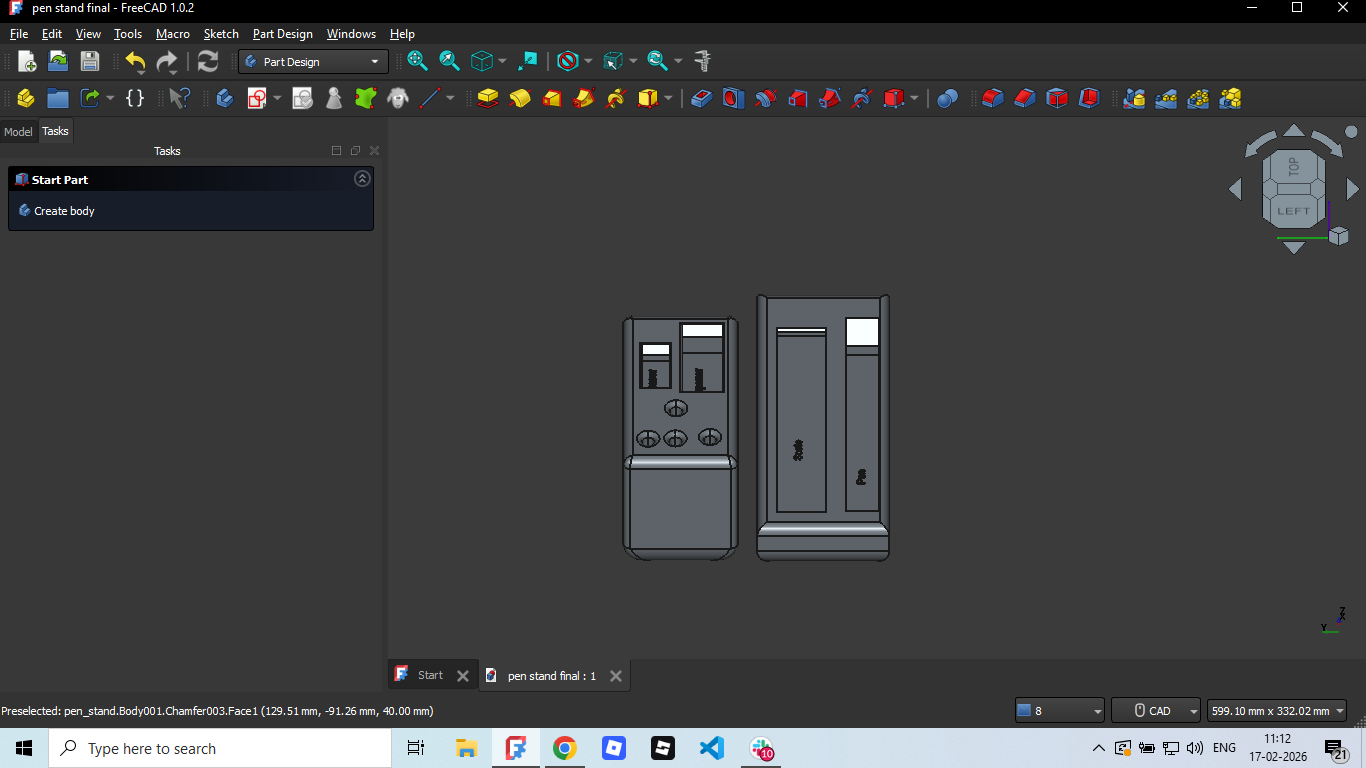The width and height of the screenshot is (1366, 768).
Task: Close the pen stand final tab
Action: (x=616, y=676)
